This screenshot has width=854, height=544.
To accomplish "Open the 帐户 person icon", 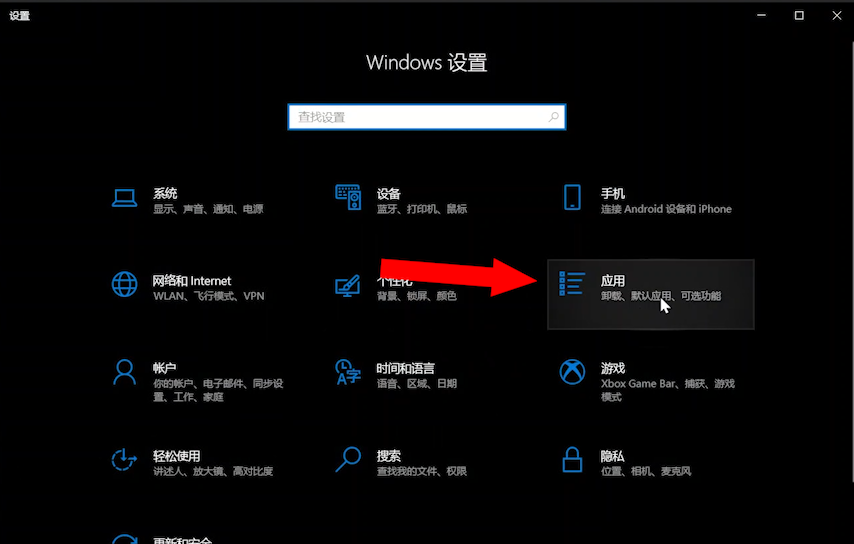I will click(x=124, y=372).
